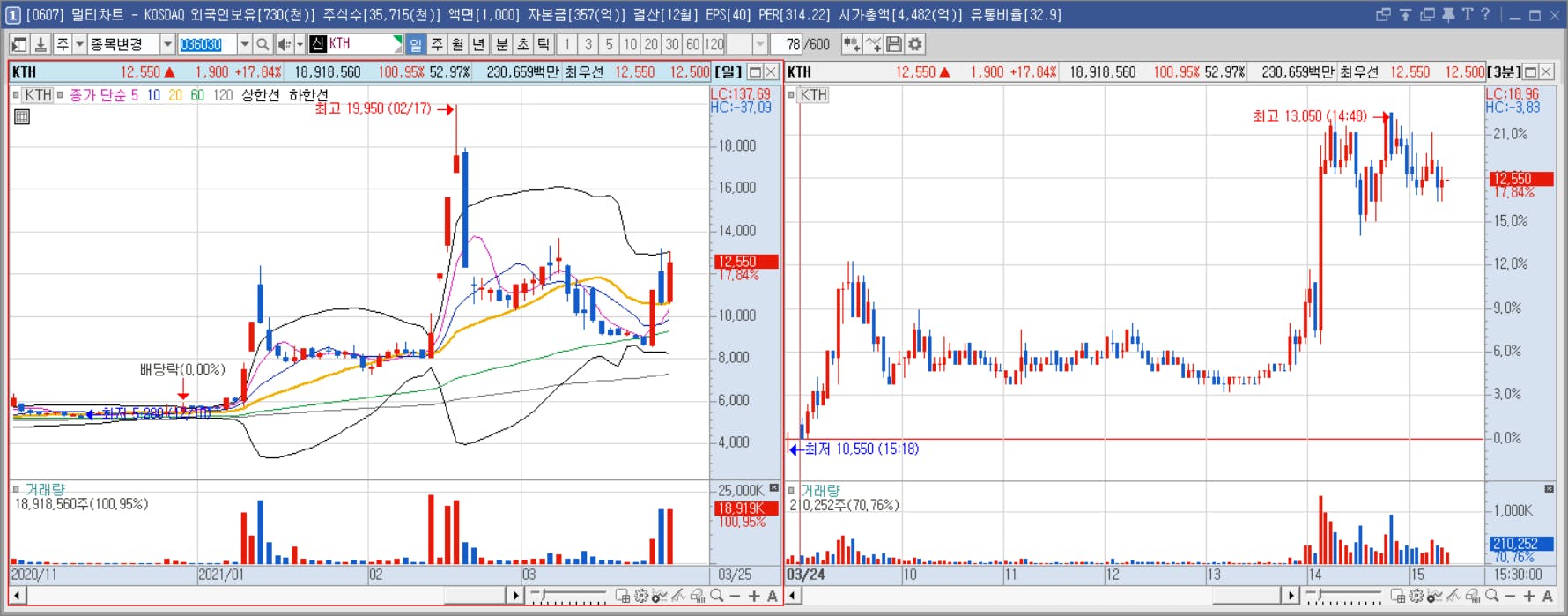The height and width of the screenshot is (616, 1568).
Task: Click left chart bottom minus zoom-out icon
Action: pos(735,596)
